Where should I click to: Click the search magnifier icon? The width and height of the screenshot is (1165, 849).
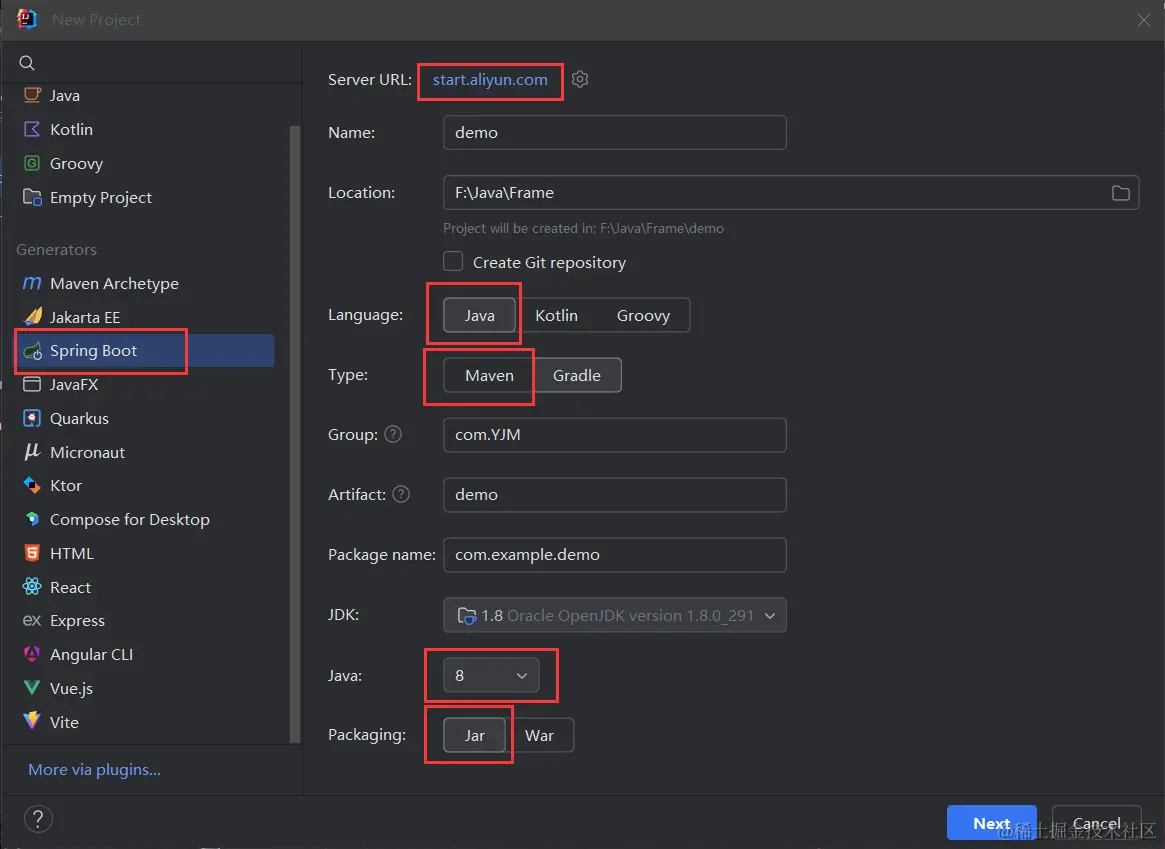click(27, 63)
